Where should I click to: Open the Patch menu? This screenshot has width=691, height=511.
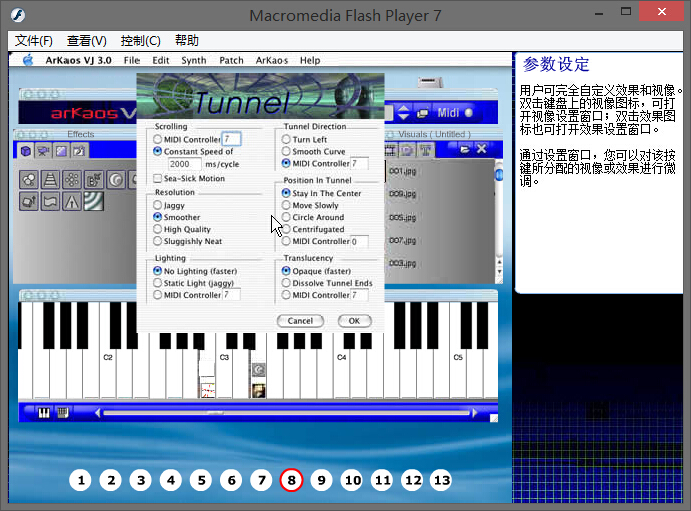pos(231,60)
